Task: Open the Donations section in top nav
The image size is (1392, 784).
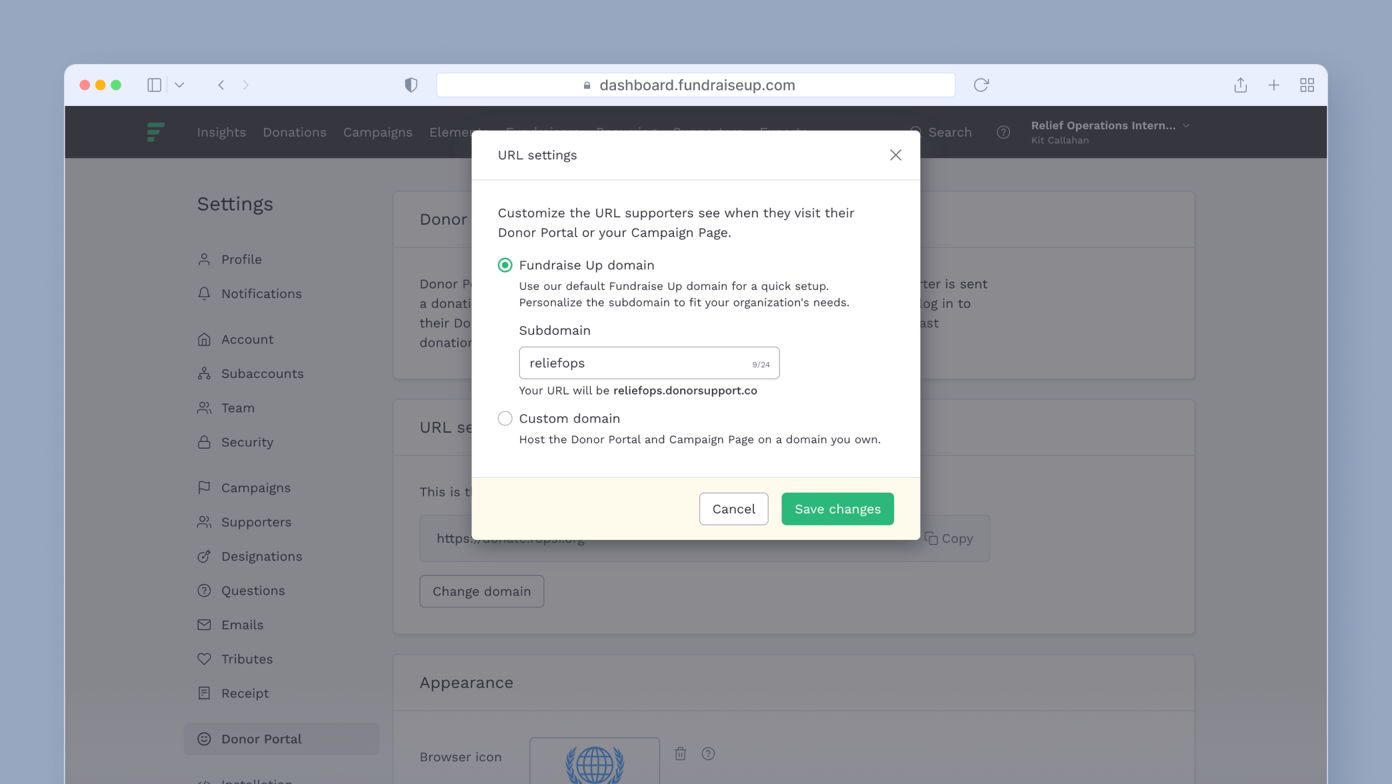Action: tap(294, 132)
